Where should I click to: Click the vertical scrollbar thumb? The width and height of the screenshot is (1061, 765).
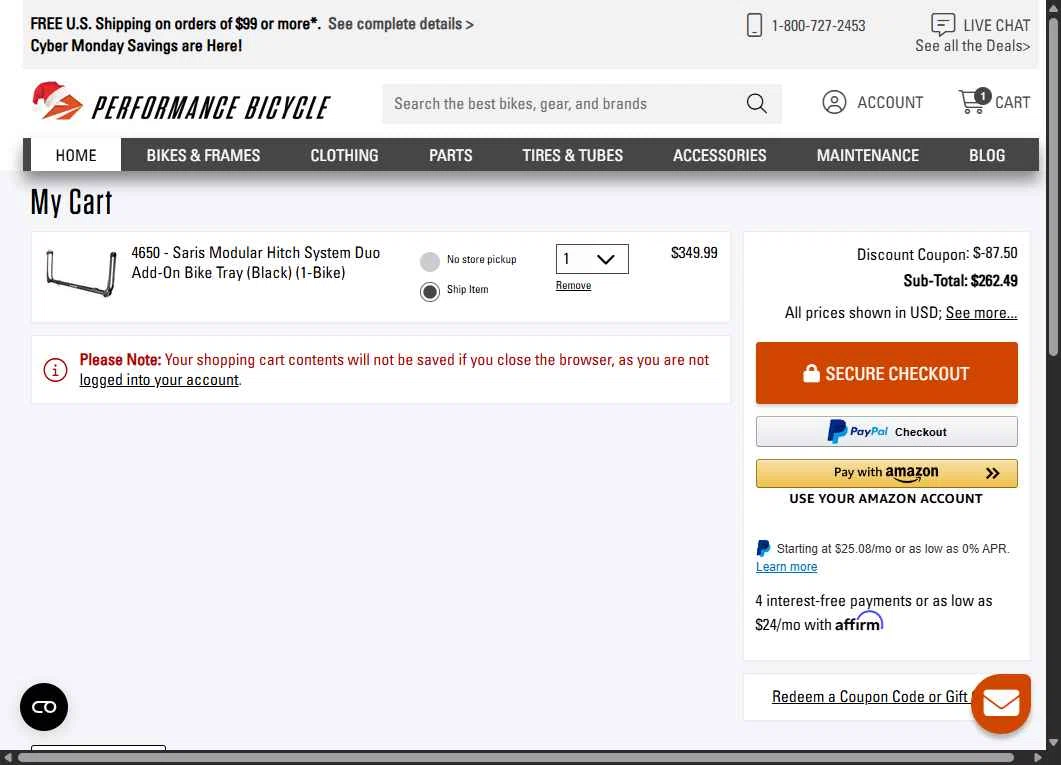pos(1054,186)
